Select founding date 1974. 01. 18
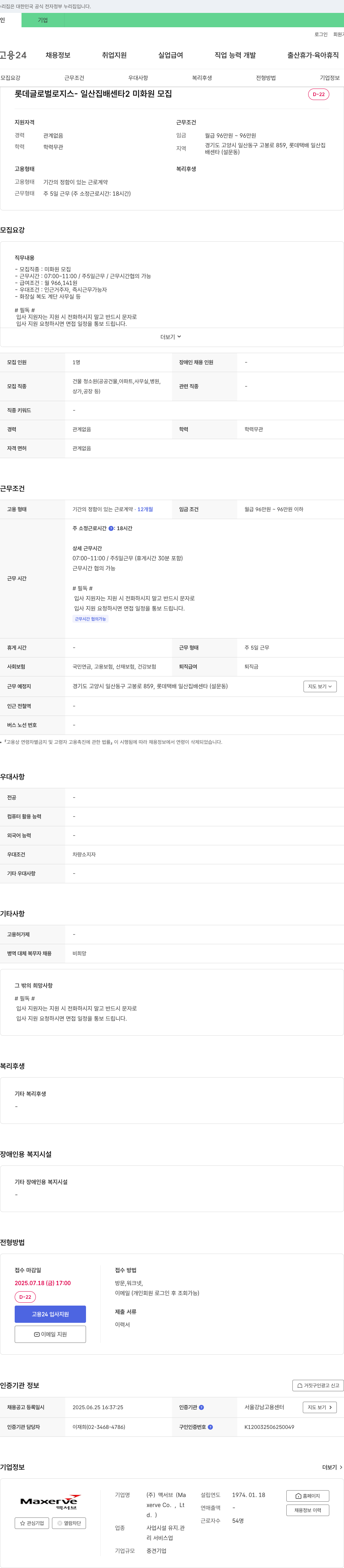The height and width of the screenshot is (1568, 344). point(248,1495)
